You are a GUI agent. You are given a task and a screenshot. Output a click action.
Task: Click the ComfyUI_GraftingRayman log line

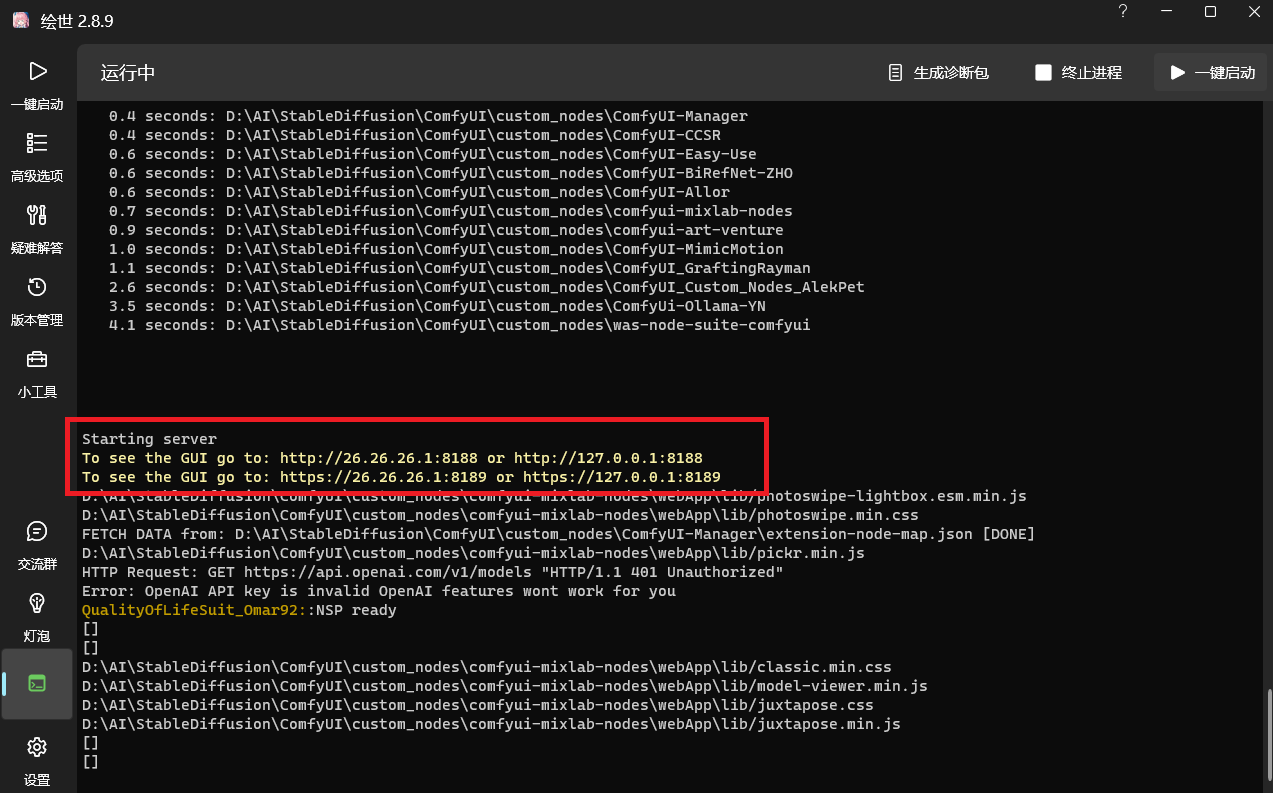pos(460,268)
